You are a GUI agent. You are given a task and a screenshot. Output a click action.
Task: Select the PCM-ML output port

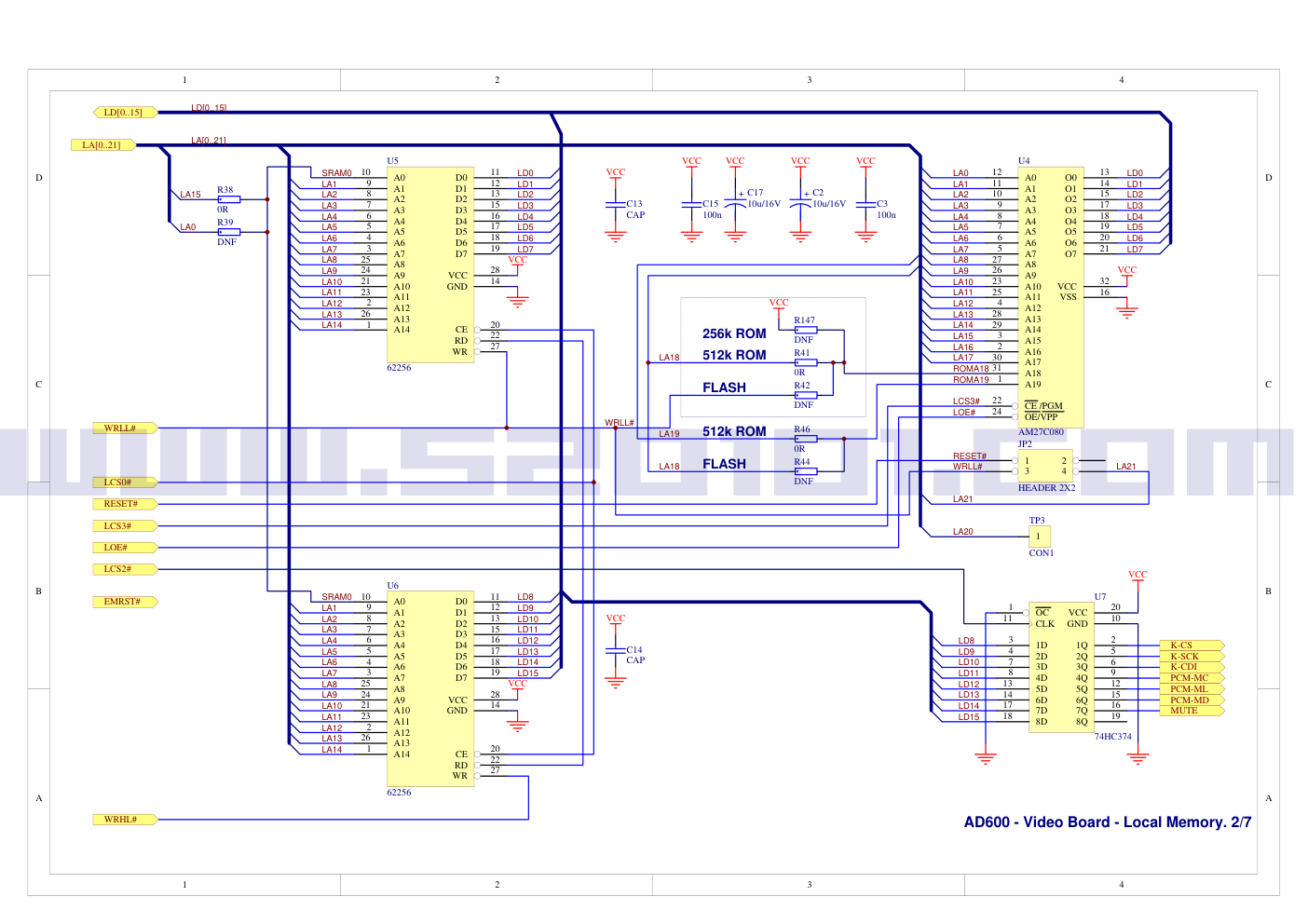click(1192, 689)
